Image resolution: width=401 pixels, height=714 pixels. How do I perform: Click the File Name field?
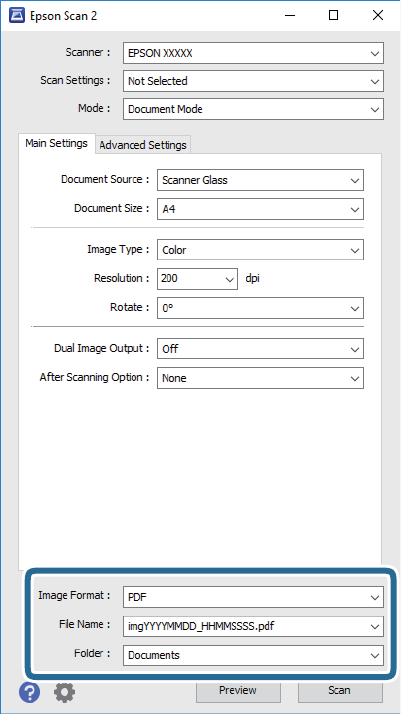coord(254,627)
